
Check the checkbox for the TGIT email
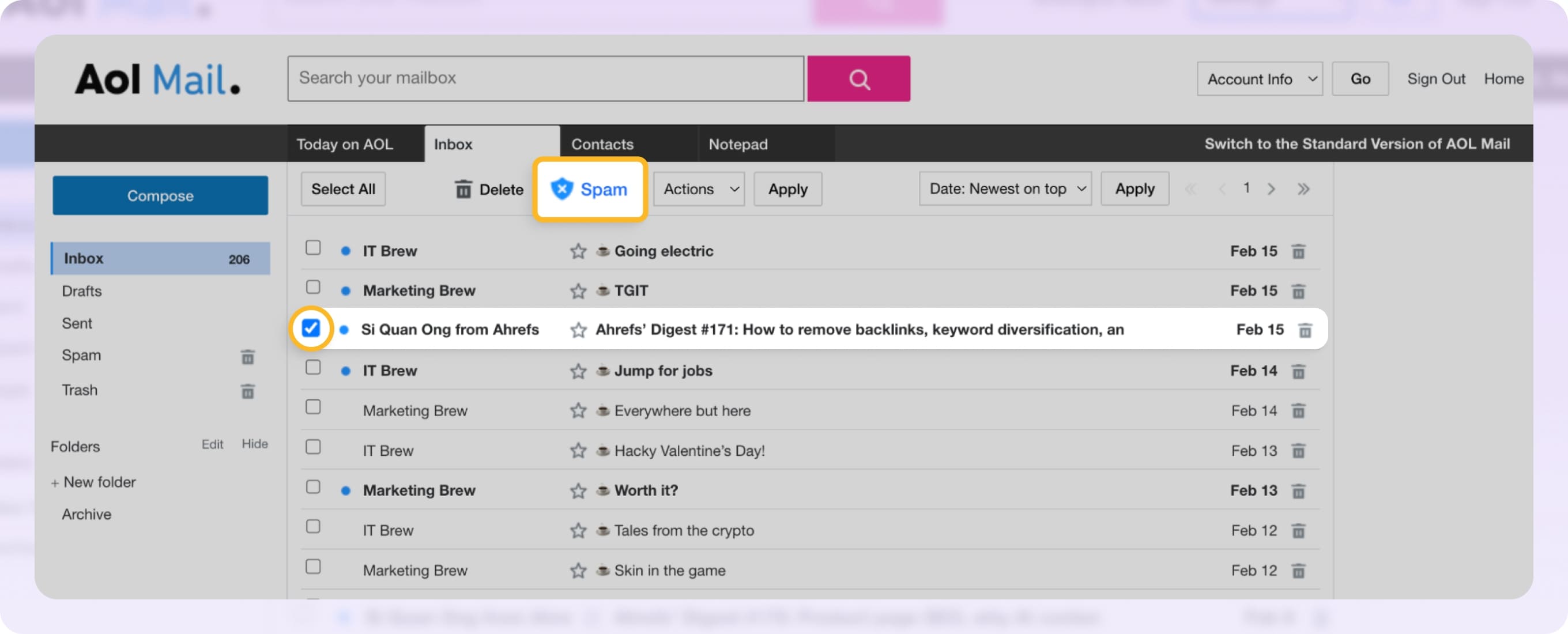click(313, 286)
